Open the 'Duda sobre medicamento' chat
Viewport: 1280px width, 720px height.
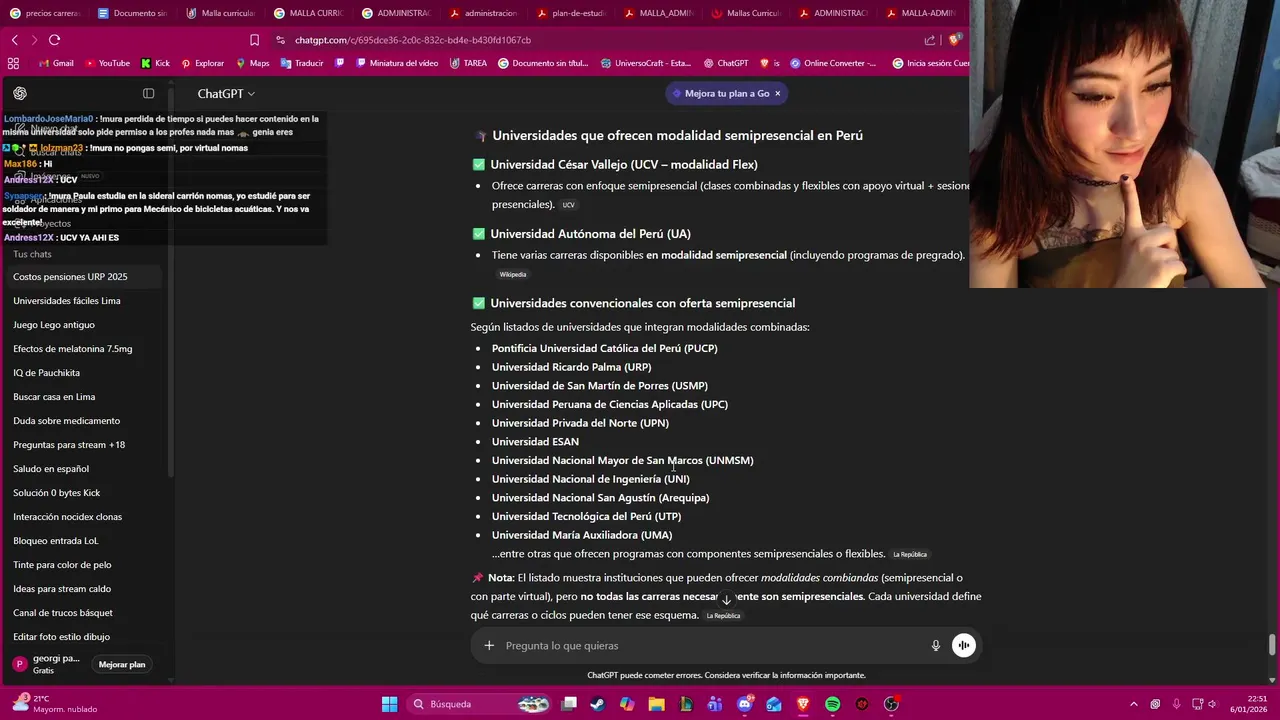(x=84, y=420)
